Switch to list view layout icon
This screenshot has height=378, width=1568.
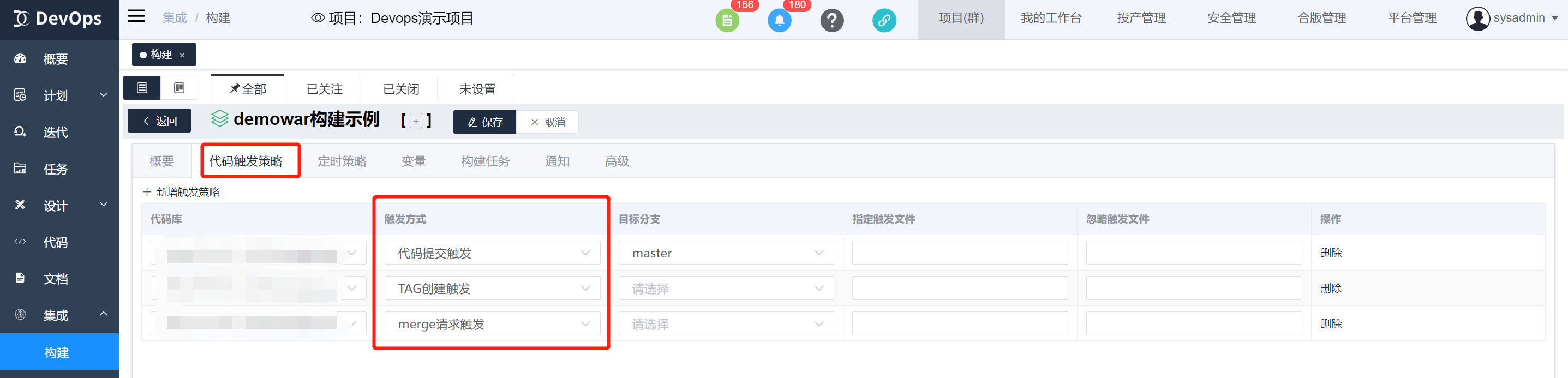tap(142, 88)
